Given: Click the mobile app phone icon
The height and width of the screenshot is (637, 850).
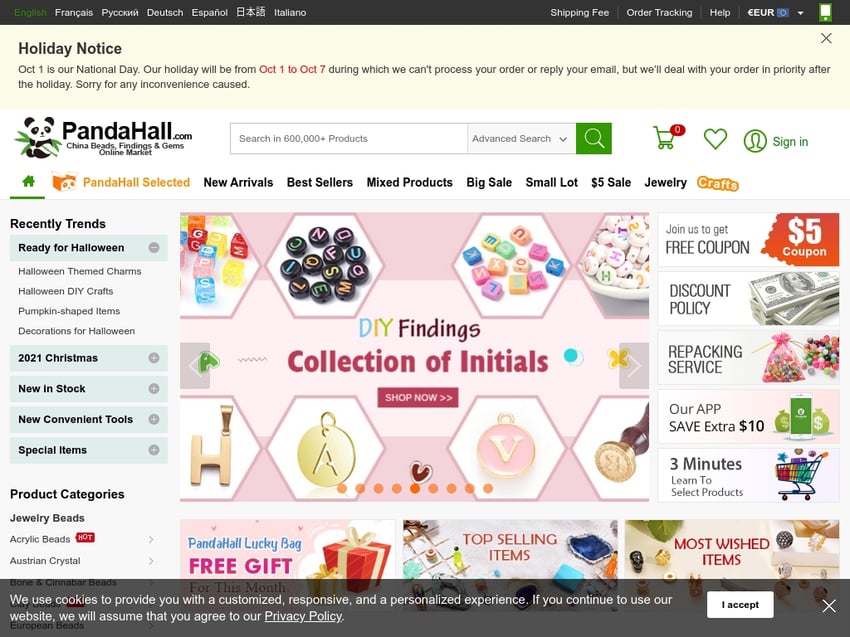Looking at the screenshot, I should coord(825,12).
